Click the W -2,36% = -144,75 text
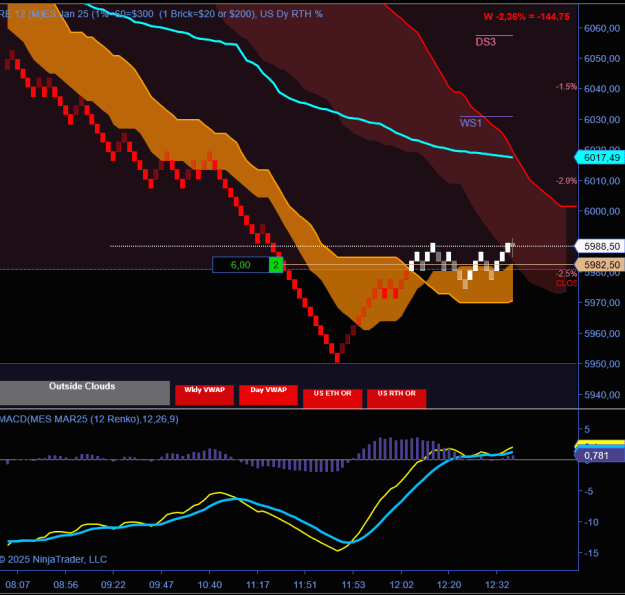Viewport: 625px width, 595px height. click(527, 17)
